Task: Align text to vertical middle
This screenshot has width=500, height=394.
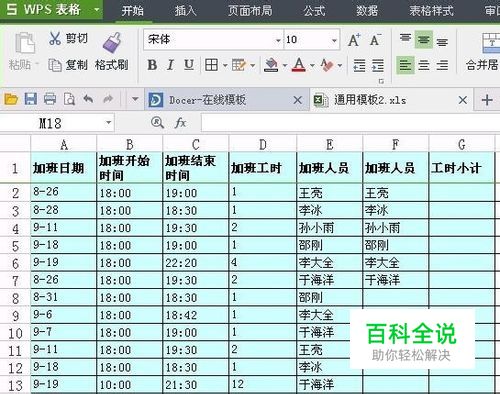Action: point(424,39)
